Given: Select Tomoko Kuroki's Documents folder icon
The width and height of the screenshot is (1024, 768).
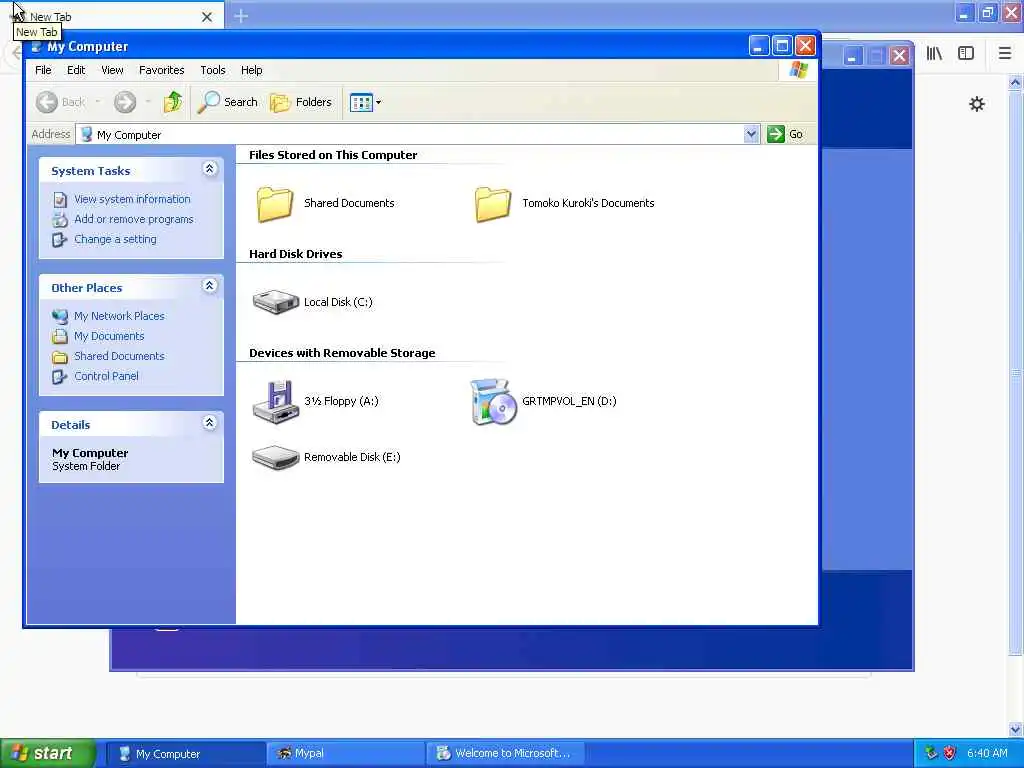Looking at the screenshot, I should pos(492,204).
